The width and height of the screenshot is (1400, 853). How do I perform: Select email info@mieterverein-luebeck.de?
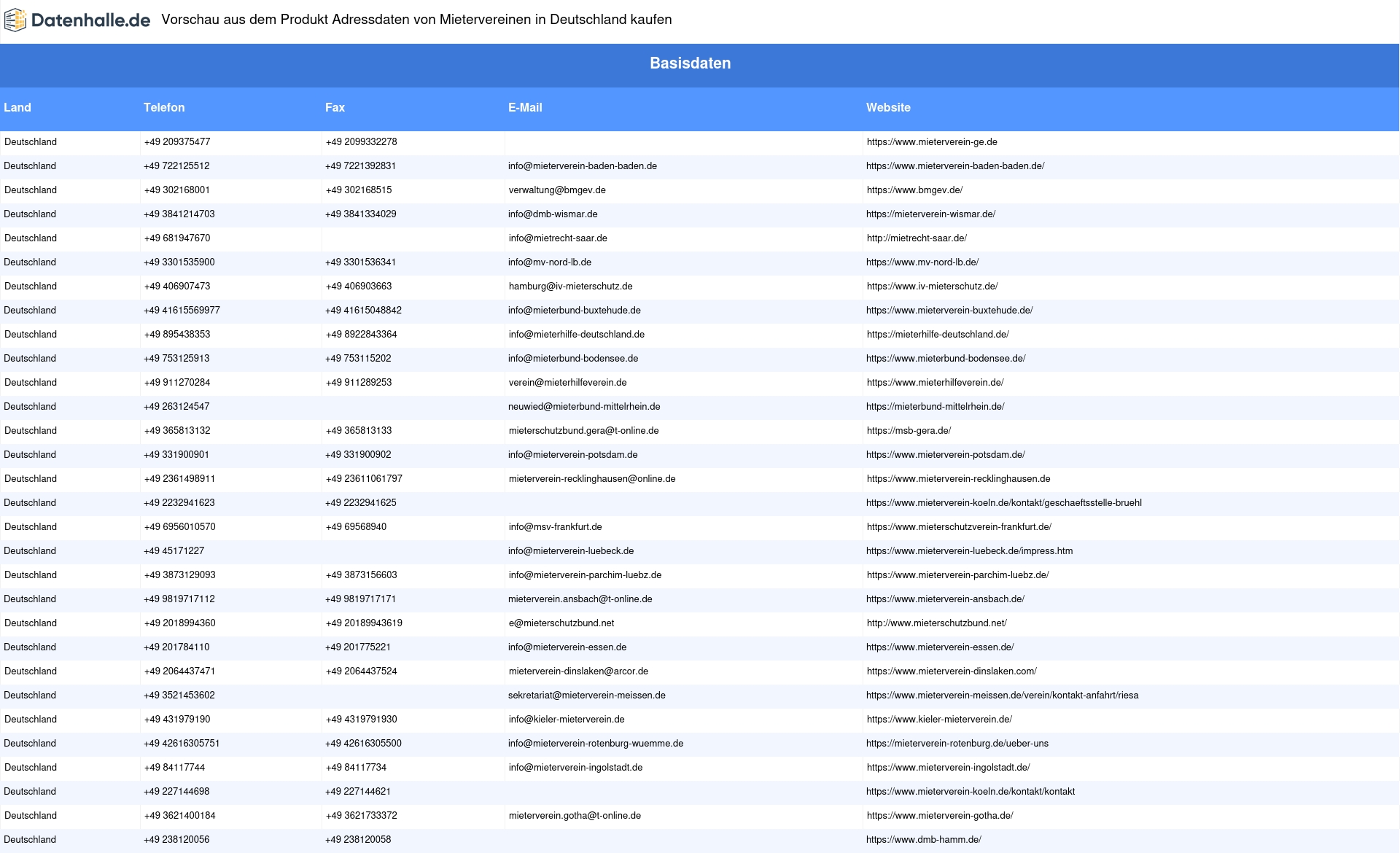tap(571, 551)
